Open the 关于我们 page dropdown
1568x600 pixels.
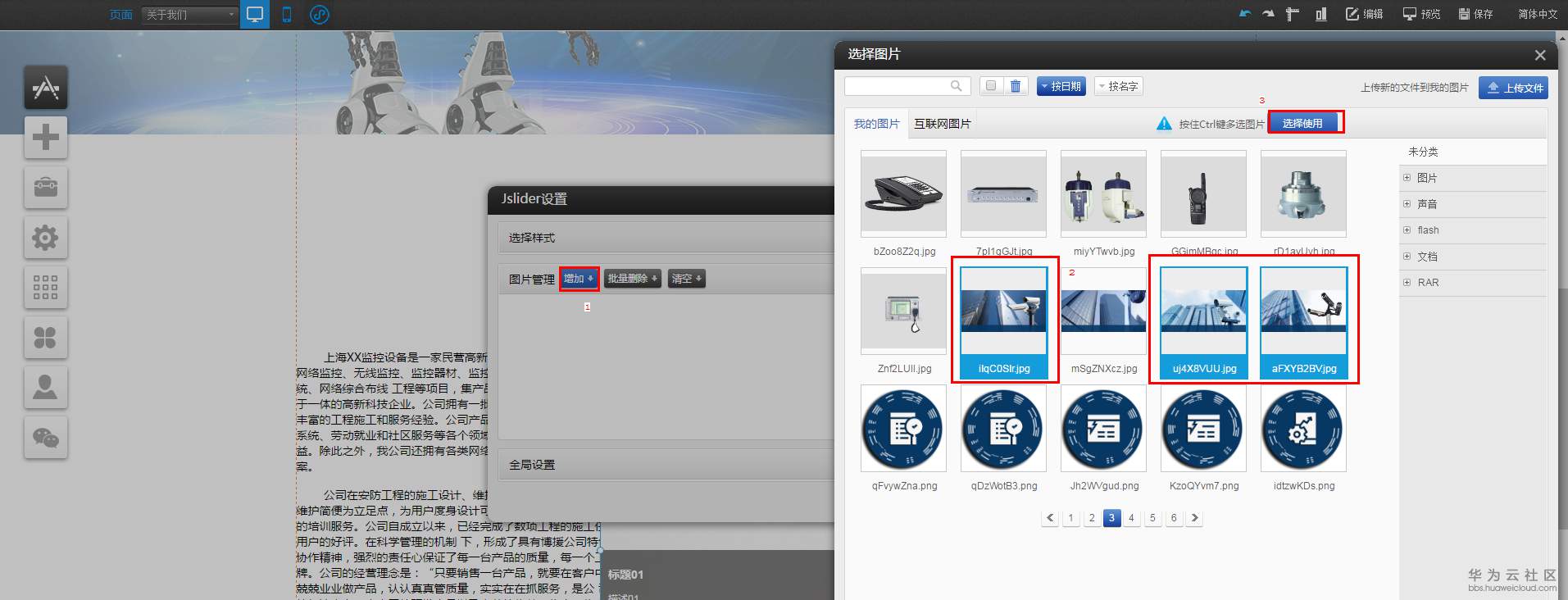tap(189, 15)
